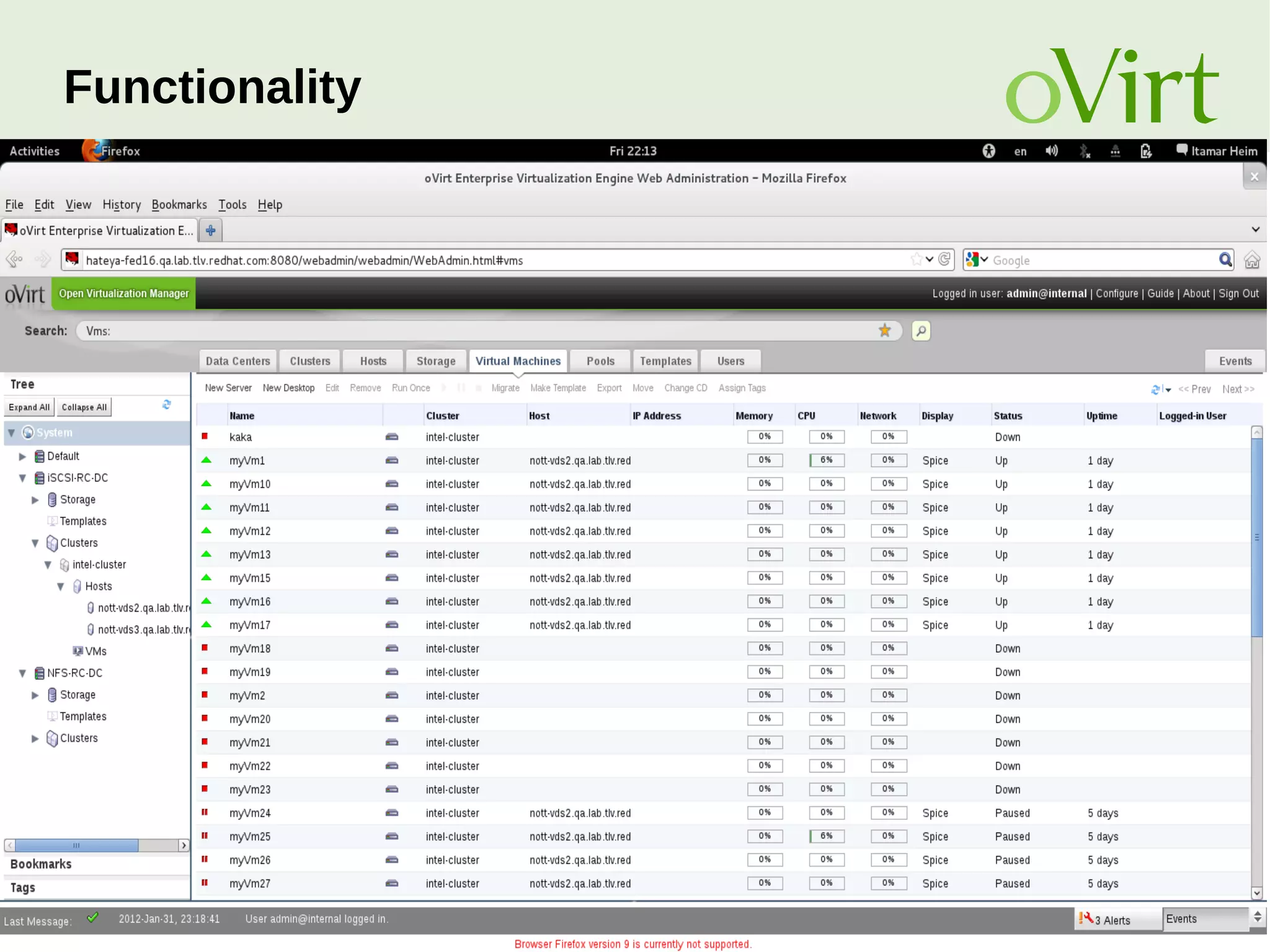Open the list all tabs dropdown
The width and height of the screenshot is (1270, 952).
coord(1256,229)
